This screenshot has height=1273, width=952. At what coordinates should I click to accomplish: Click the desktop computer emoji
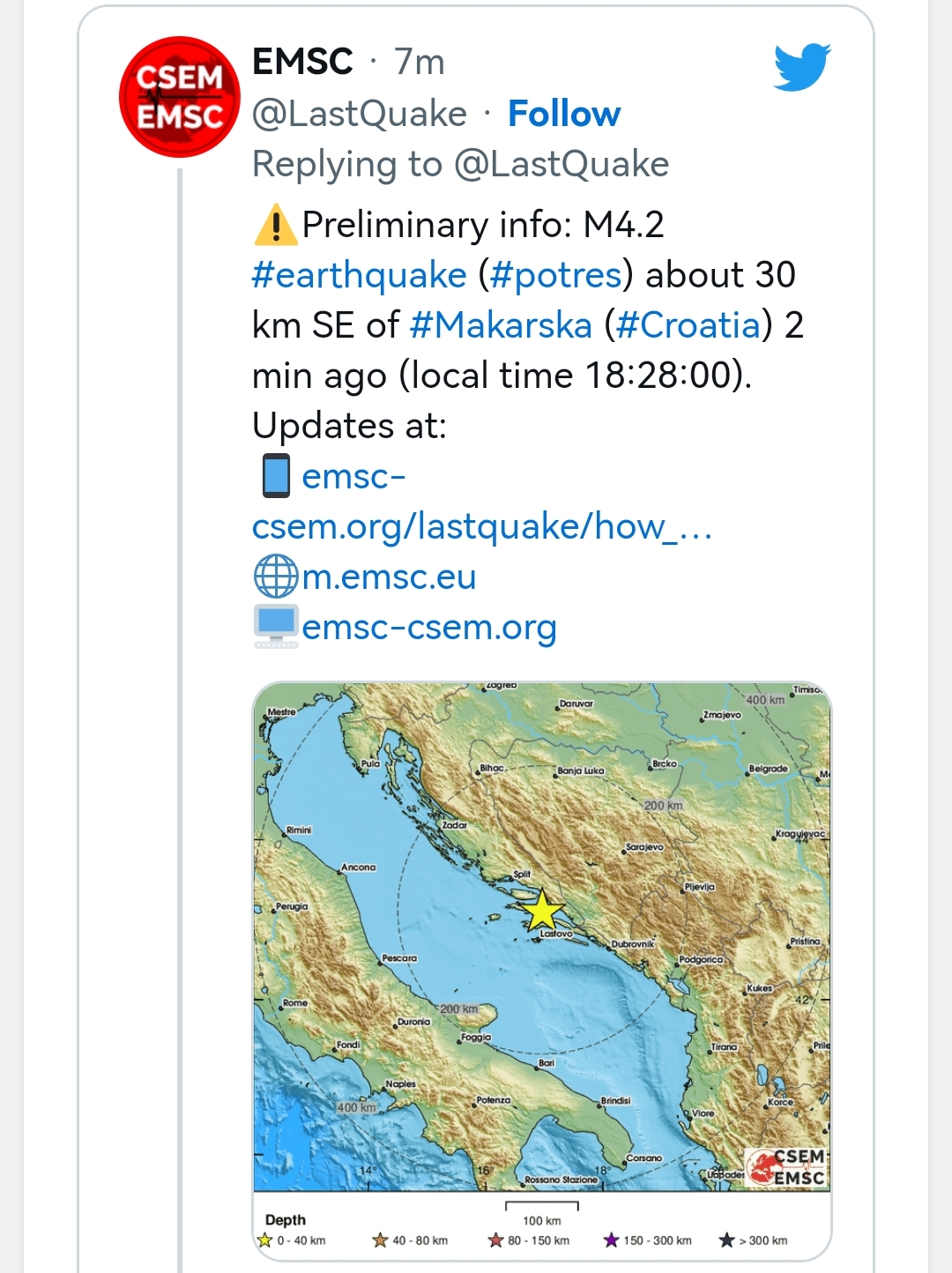click(276, 627)
